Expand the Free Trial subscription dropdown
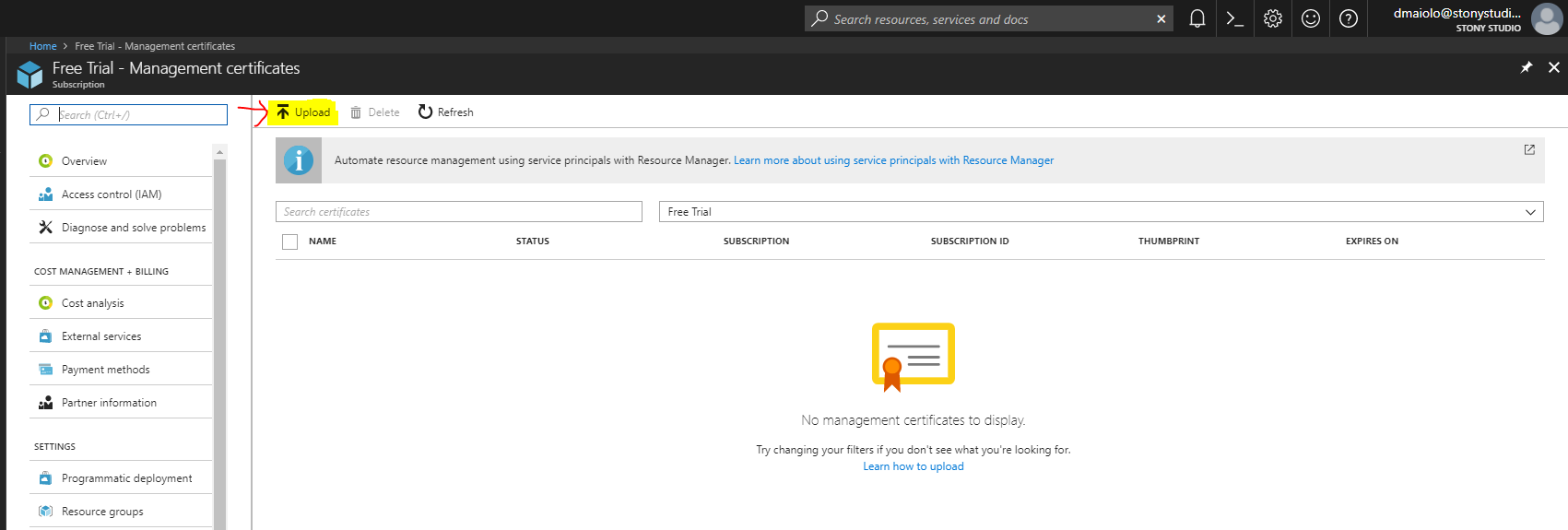The height and width of the screenshot is (530, 1568). pyautogui.click(x=1101, y=212)
